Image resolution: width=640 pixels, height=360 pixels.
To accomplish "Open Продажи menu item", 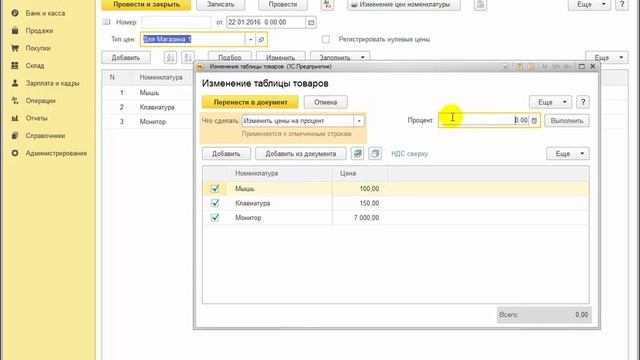I will point(39,31).
